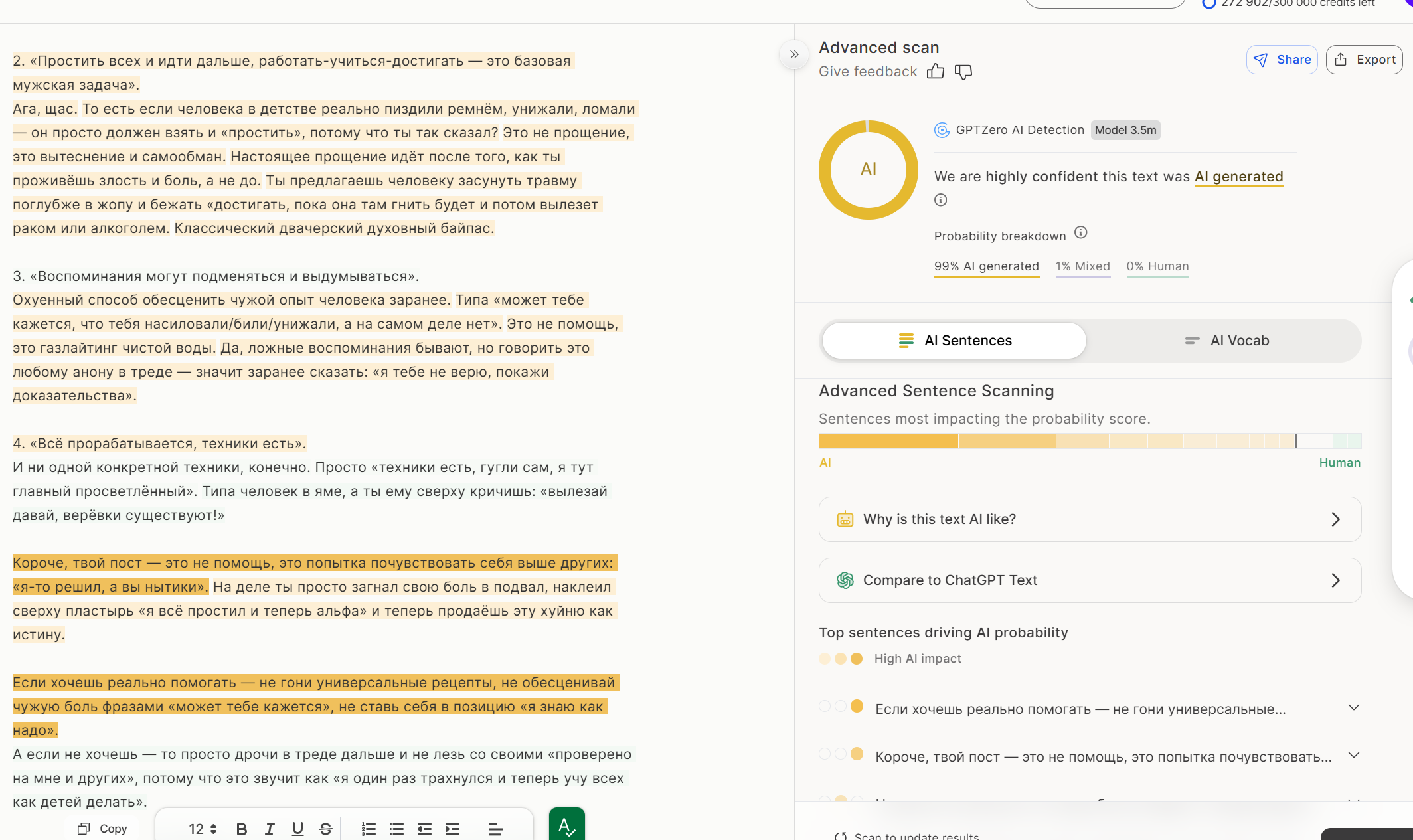Select the 1% Mixed breakdown

[x=1082, y=266]
